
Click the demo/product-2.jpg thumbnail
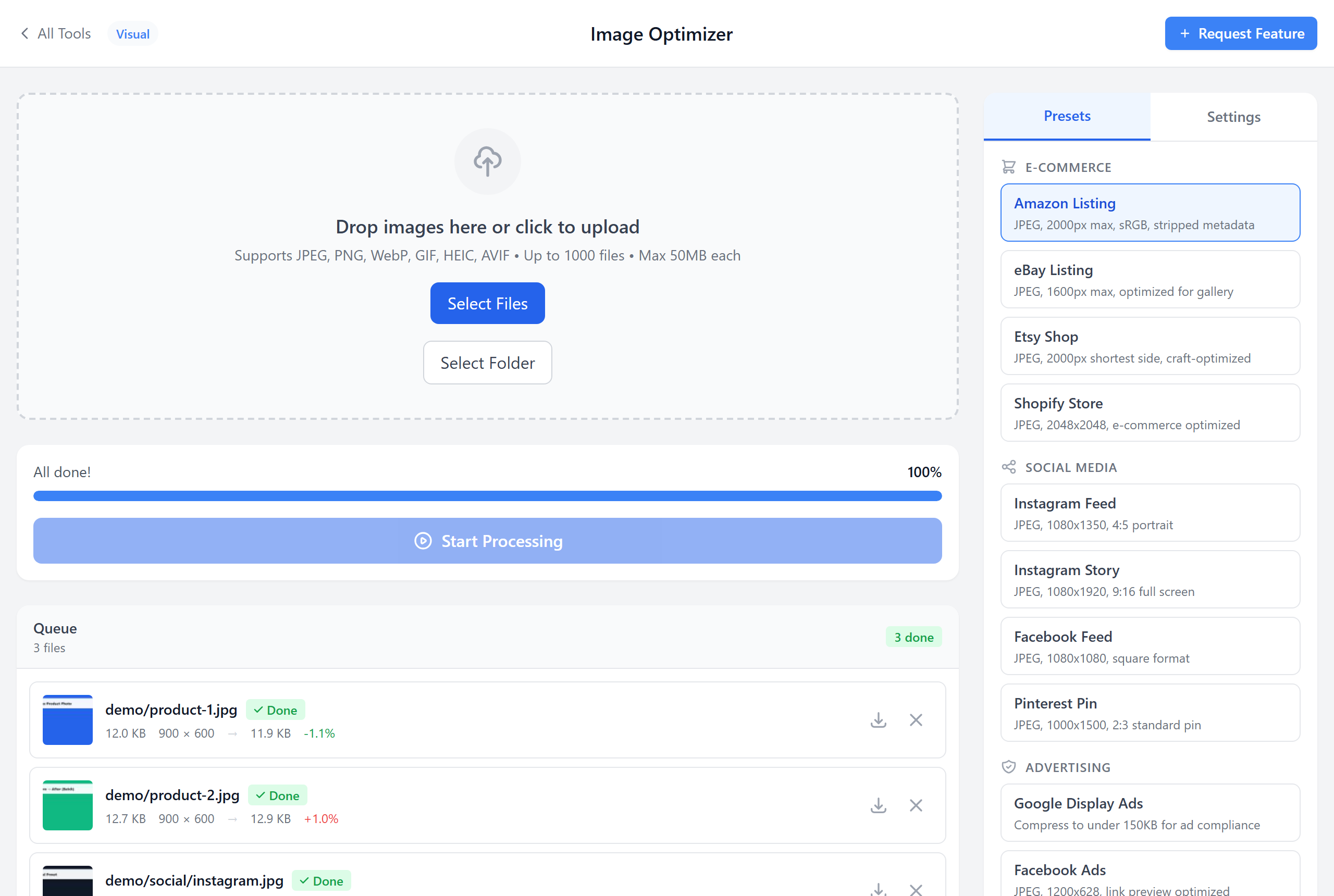coord(67,805)
